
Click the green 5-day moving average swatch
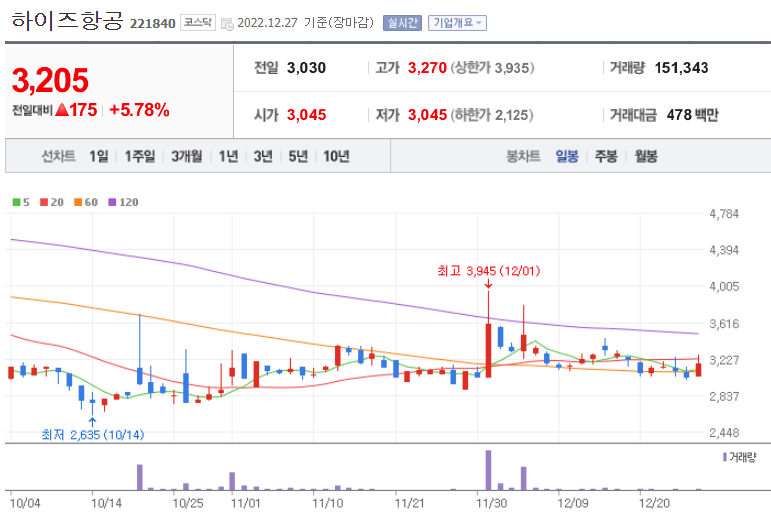tap(17, 202)
